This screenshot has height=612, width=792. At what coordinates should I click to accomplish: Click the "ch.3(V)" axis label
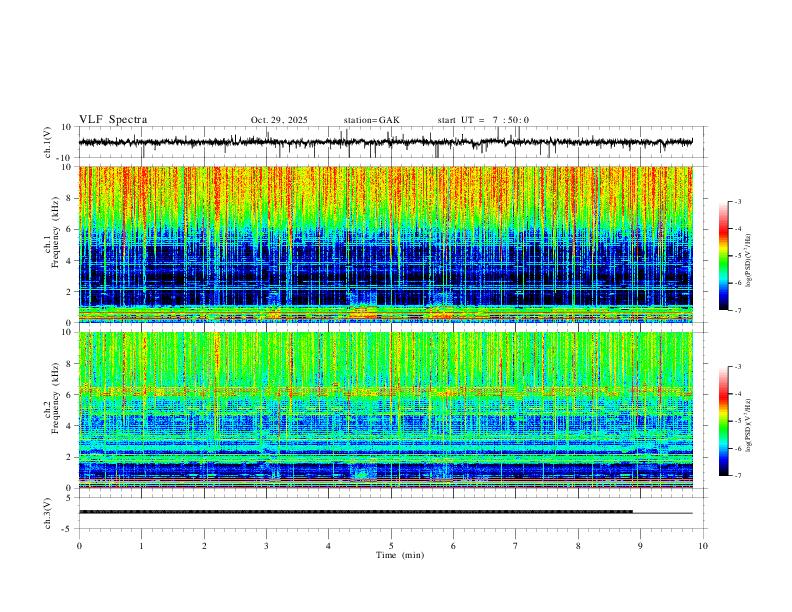(x=48, y=514)
